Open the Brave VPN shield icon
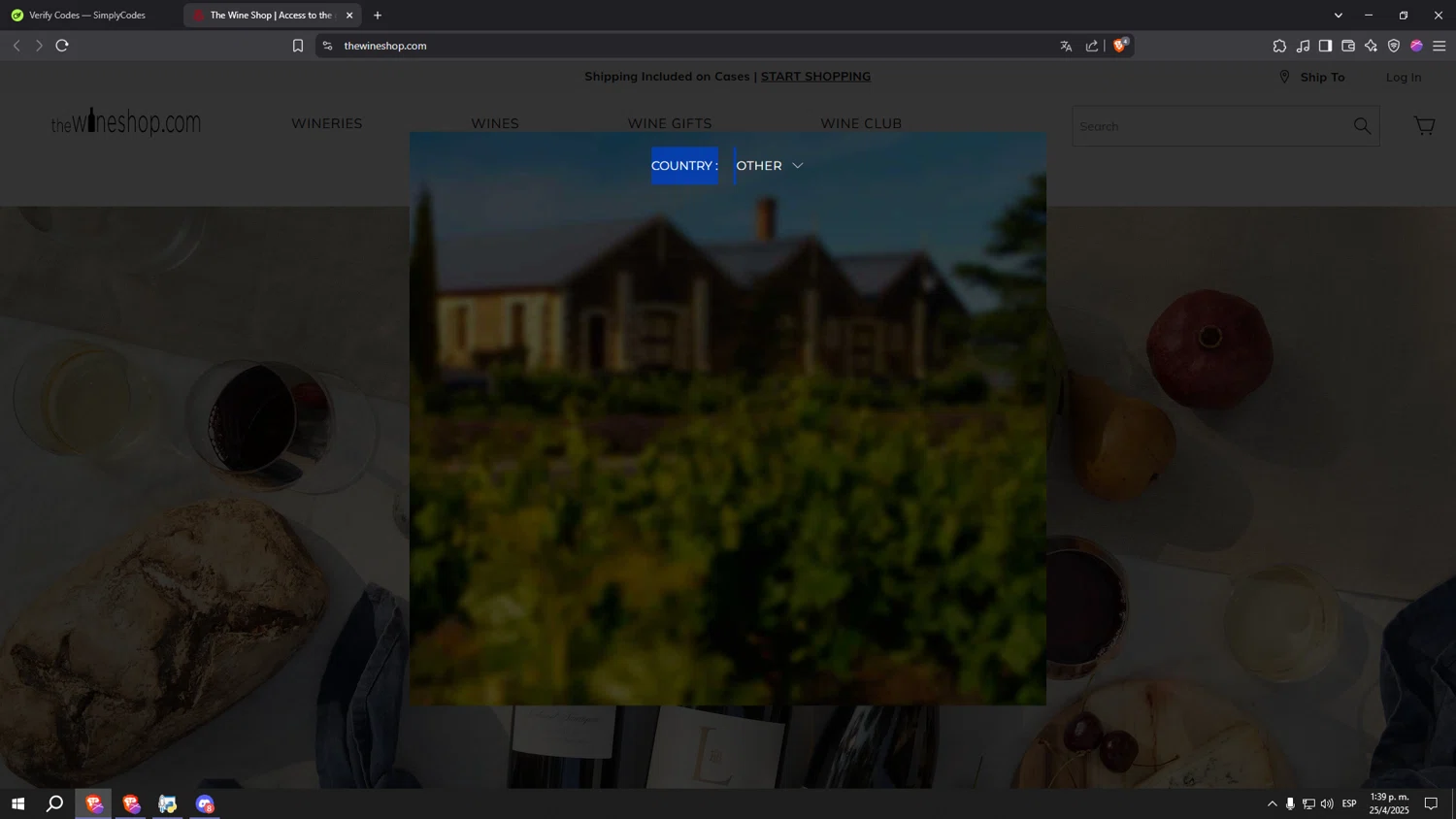The height and width of the screenshot is (819, 1456). pos(1394,46)
